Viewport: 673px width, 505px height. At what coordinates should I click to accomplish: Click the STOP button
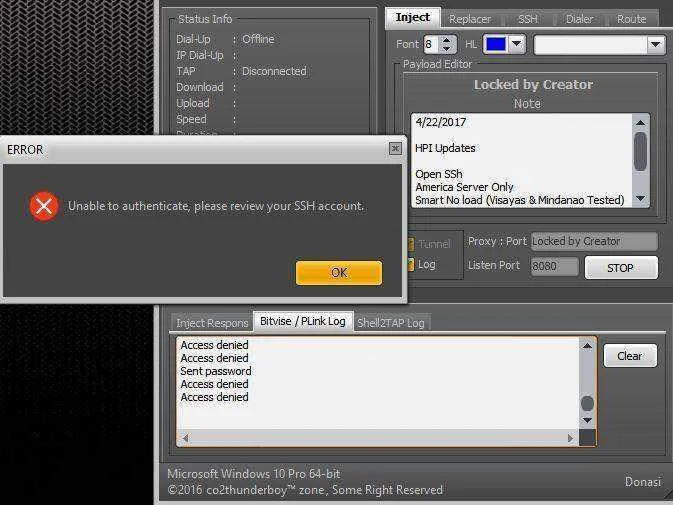tap(621, 268)
